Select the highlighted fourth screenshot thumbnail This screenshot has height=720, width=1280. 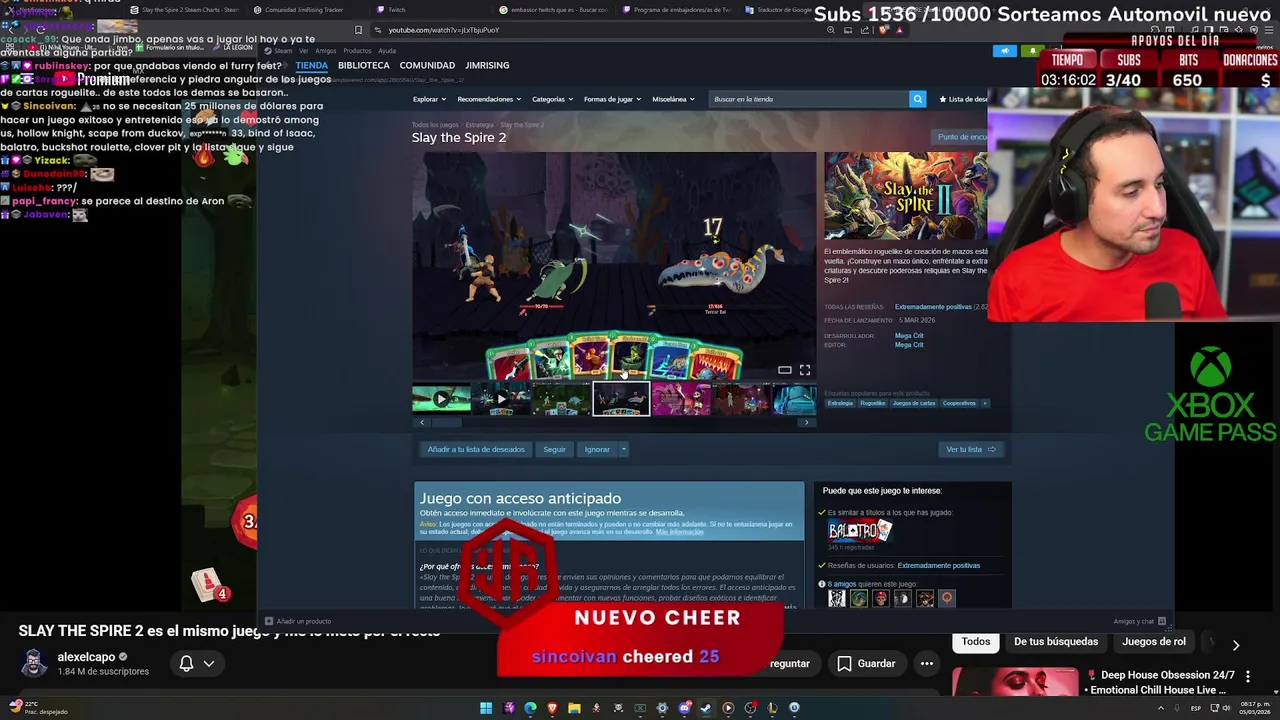pyautogui.click(x=621, y=399)
